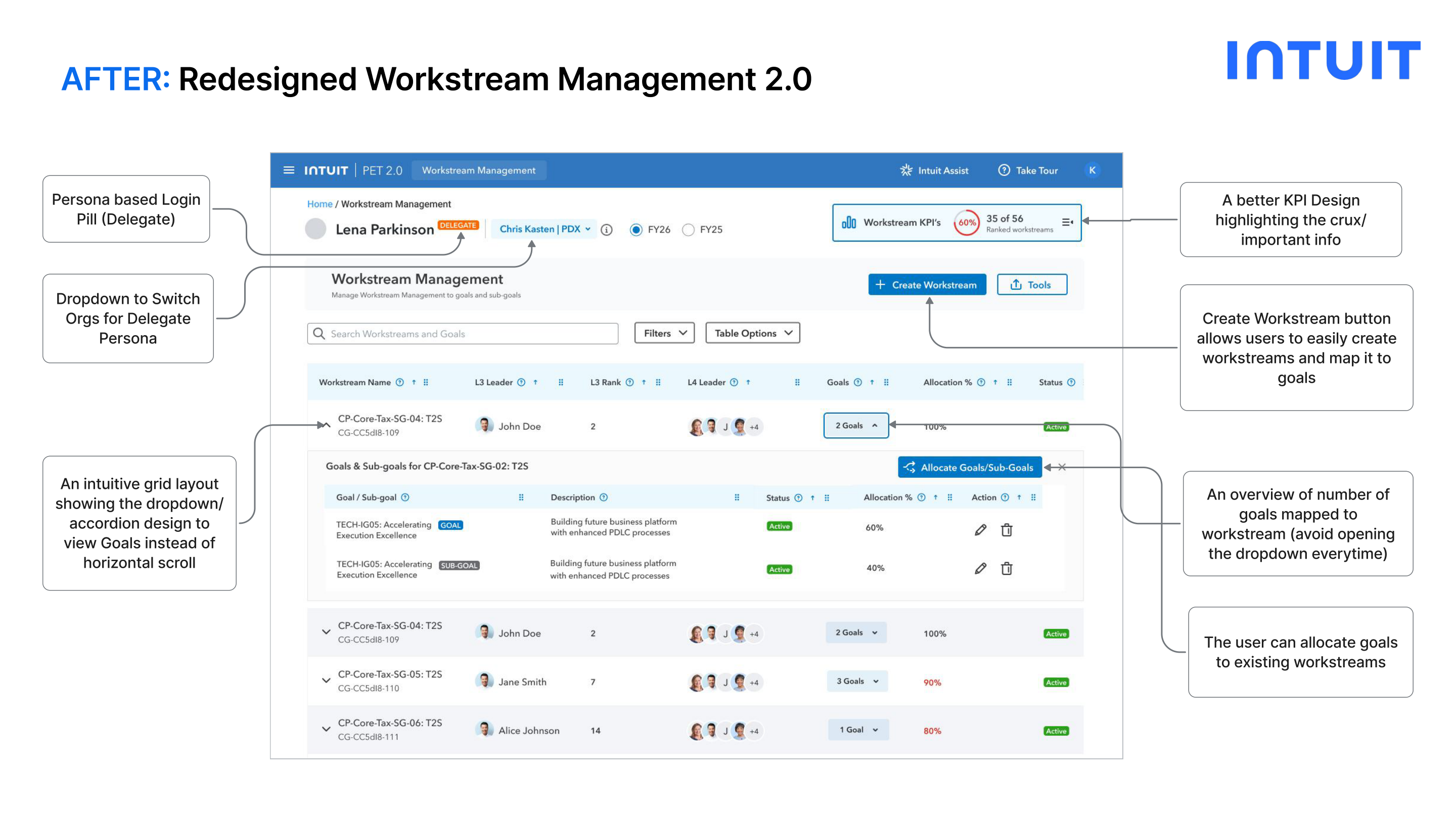1456x819 pixels.
Task: Click the '35 of 56' ranked workstreams text
Action: pos(1005,218)
